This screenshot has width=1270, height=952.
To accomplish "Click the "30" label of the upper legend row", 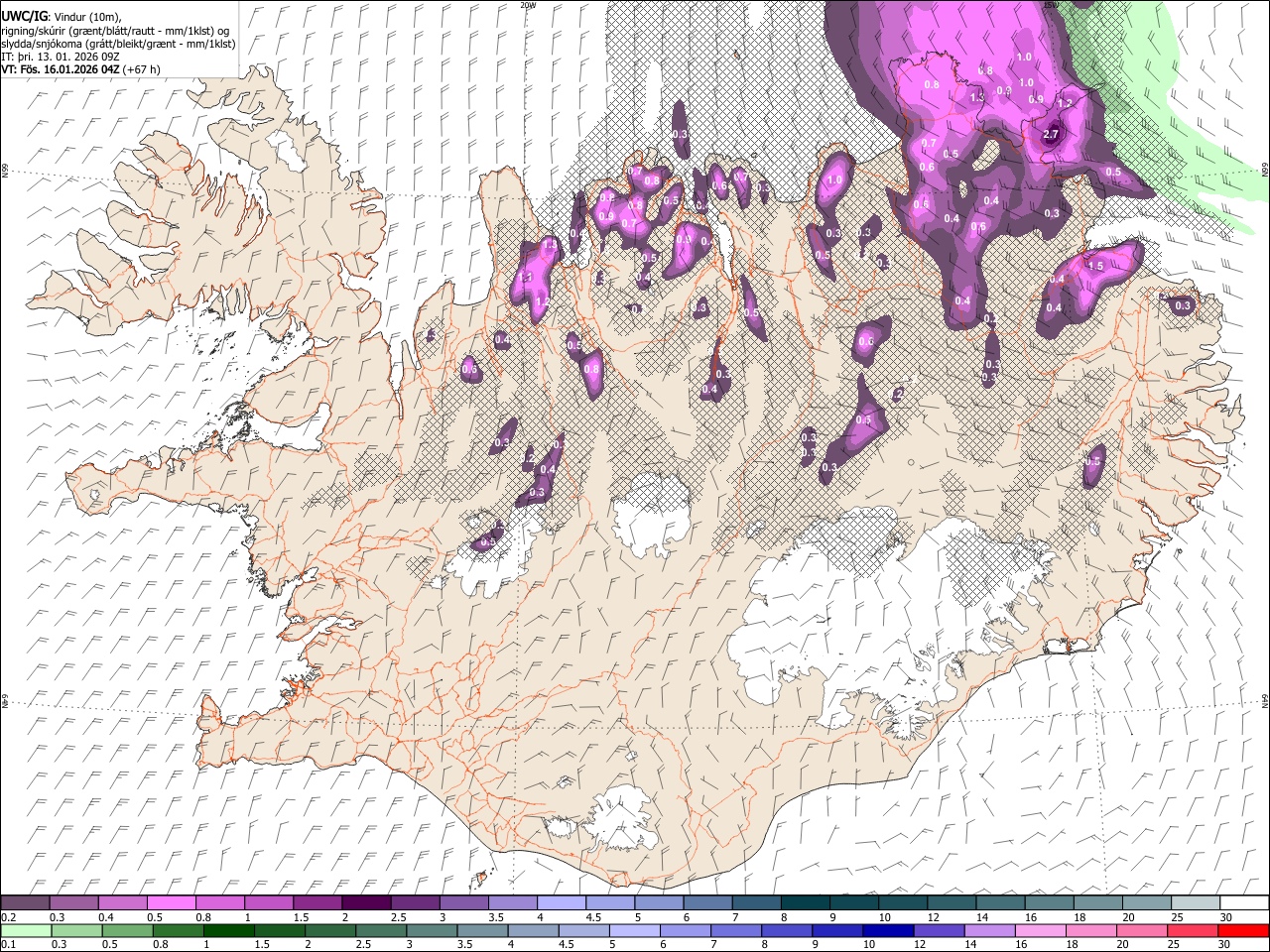I will coord(1225,917).
